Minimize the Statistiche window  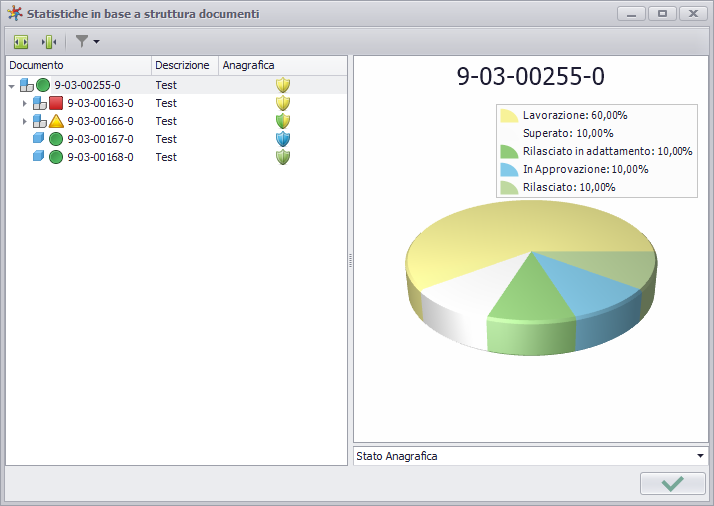point(631,14)
